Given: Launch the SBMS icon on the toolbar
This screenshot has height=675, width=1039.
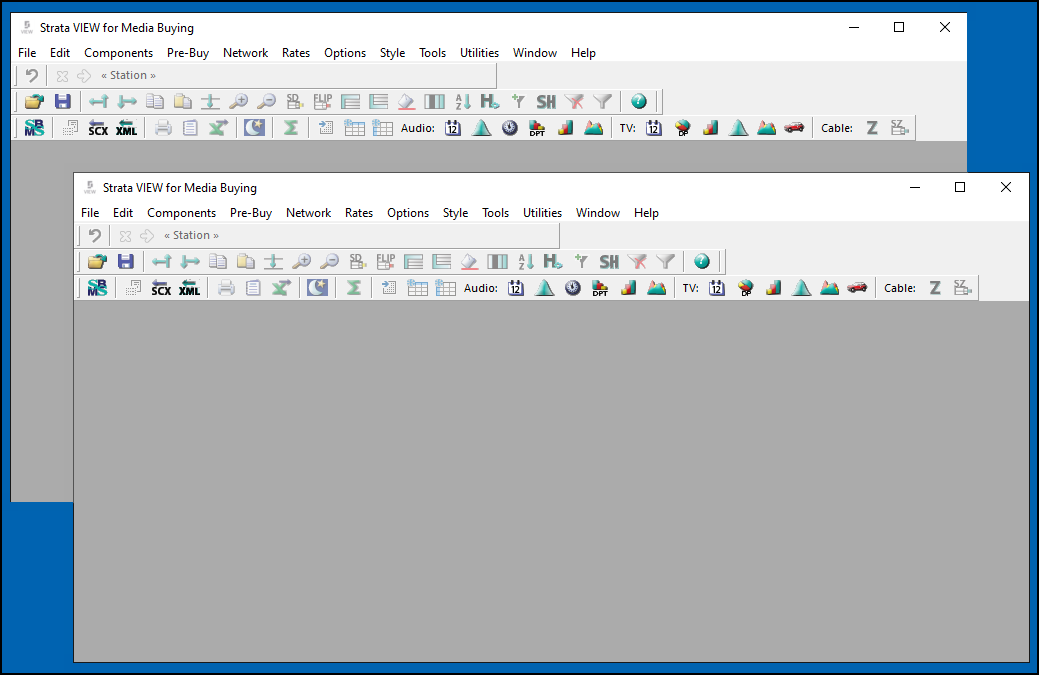Looking at the screenshot, I should [97, 287].
